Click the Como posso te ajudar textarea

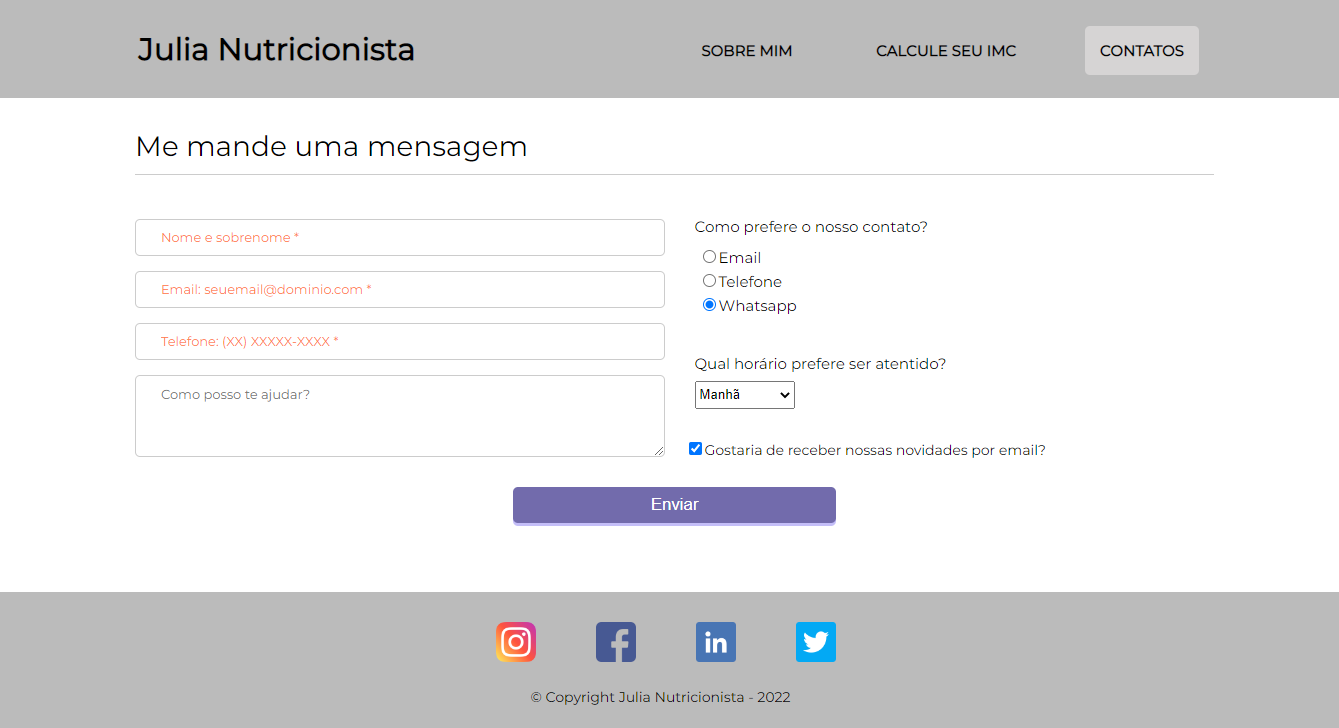(400, 415)
